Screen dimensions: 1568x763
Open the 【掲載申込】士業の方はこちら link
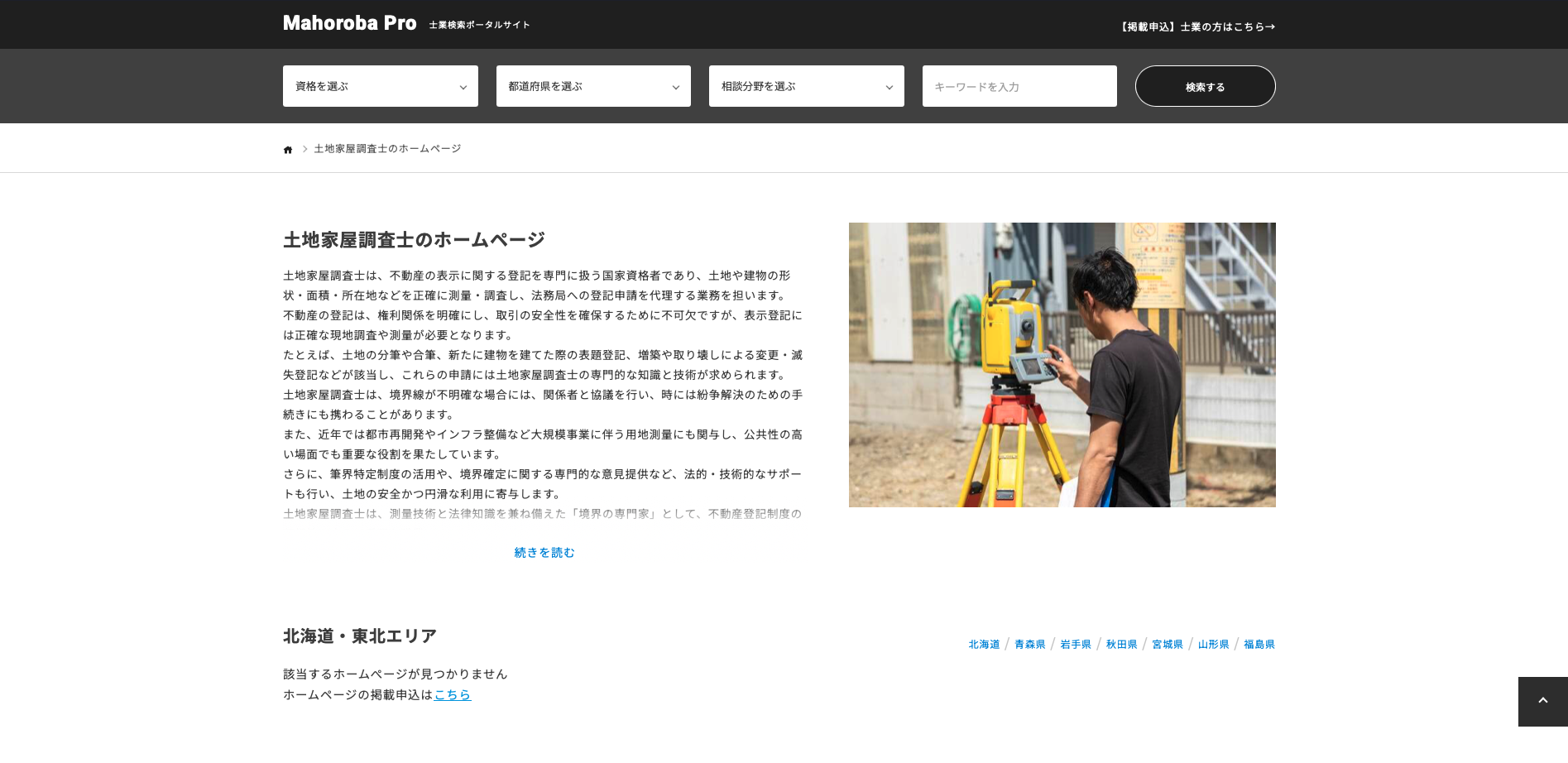(1196, 26)
